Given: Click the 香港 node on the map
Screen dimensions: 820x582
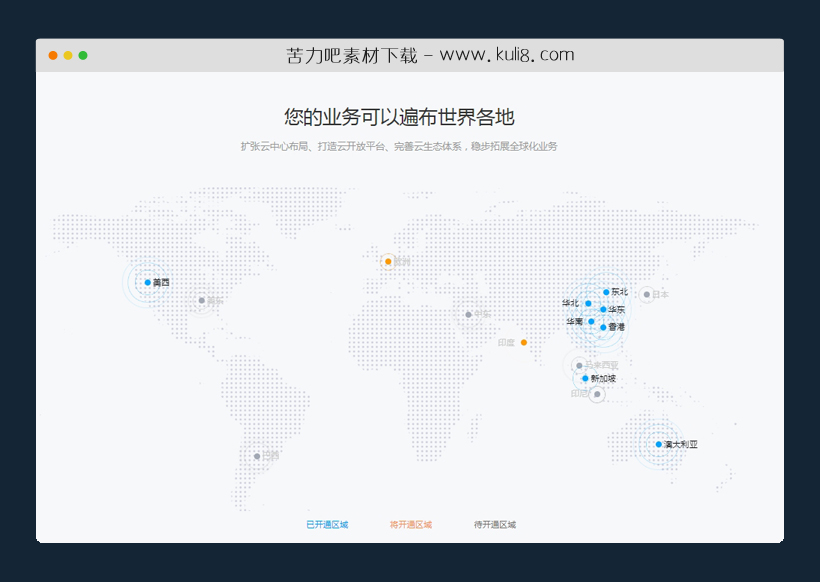Looking at the screenshot, I should (603, 328).
